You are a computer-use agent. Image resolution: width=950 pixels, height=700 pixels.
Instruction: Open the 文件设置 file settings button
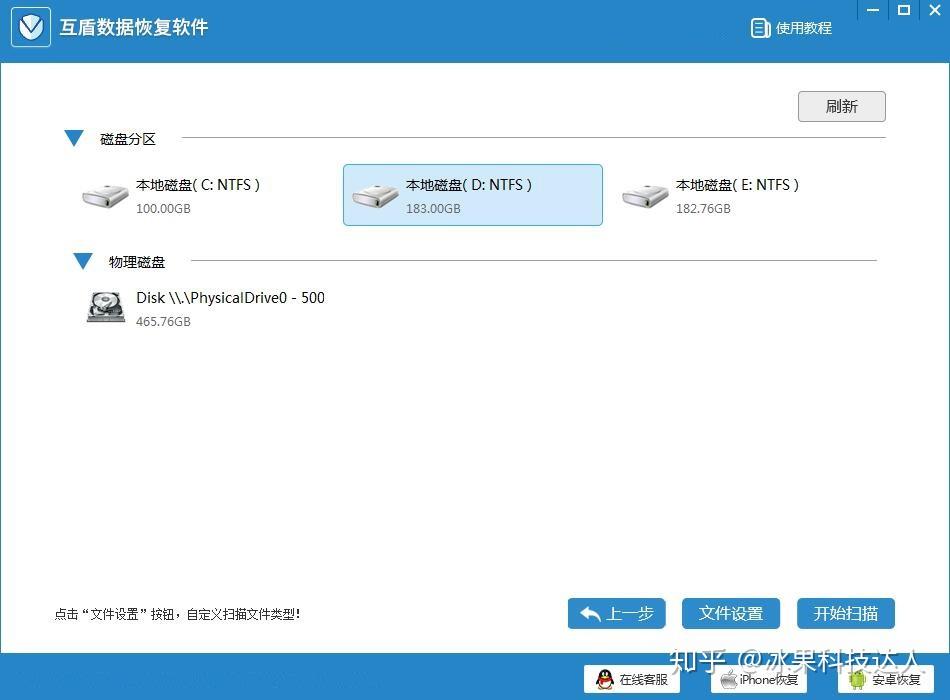tap(731, 613)
